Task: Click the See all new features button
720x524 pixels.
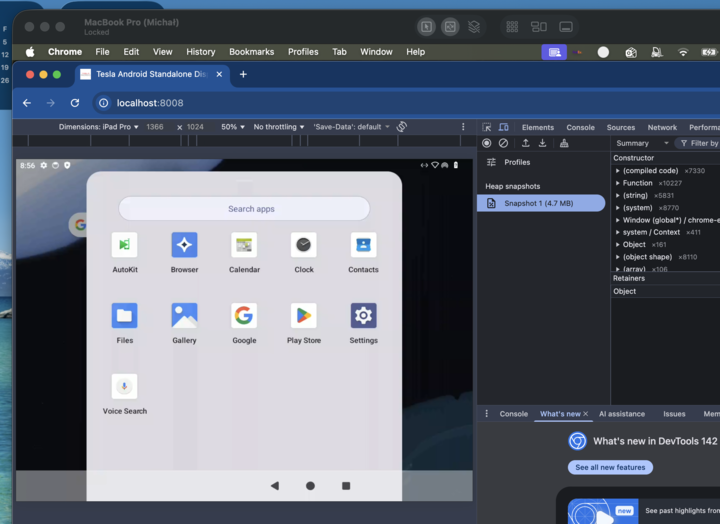Action: point(610,467)
